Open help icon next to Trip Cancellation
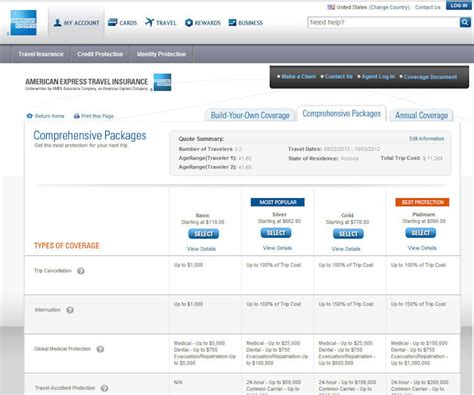The image size is (474, 395). coord(81,271)
